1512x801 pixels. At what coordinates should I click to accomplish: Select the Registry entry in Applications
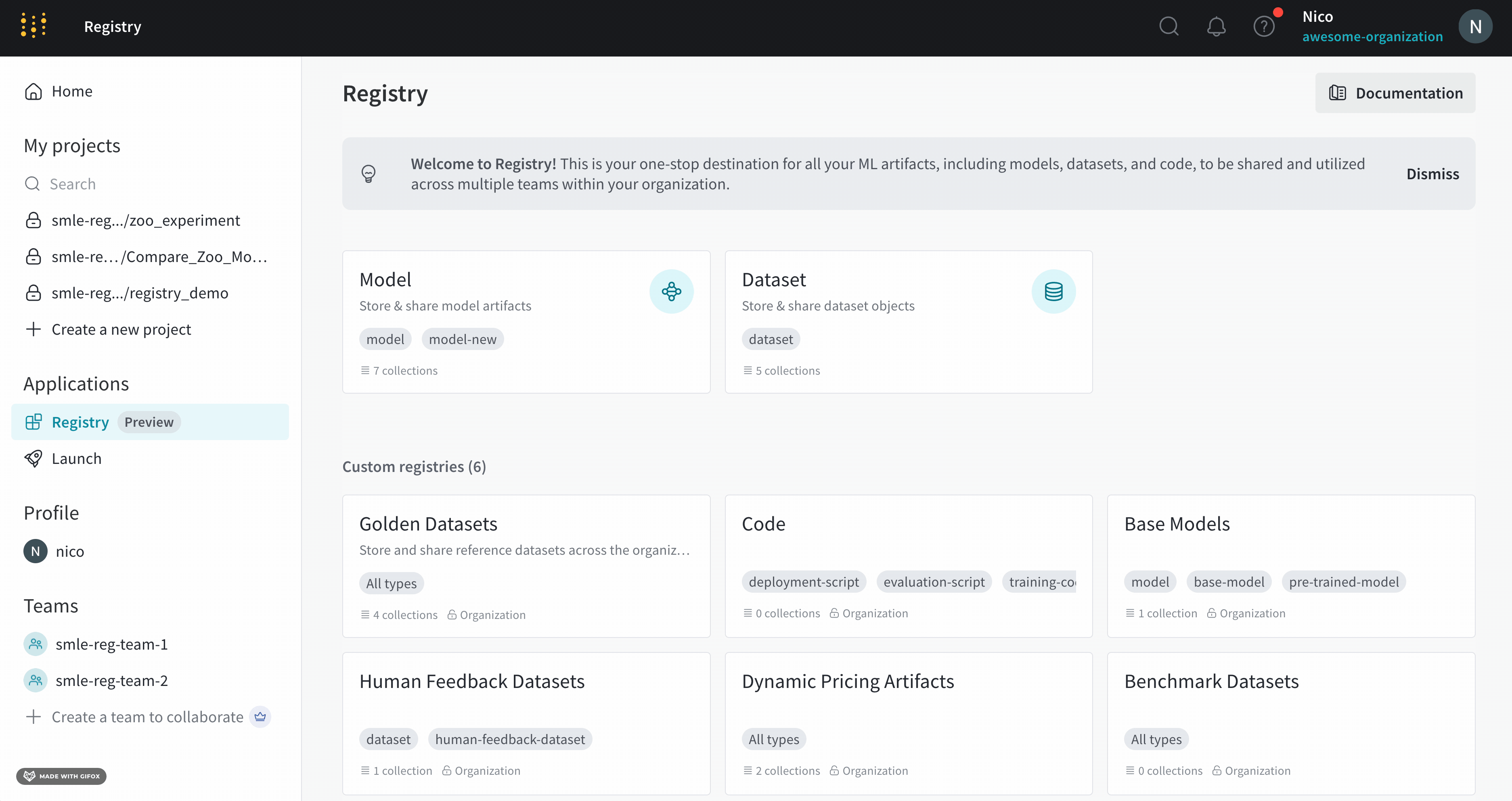(x=80, y=421)
